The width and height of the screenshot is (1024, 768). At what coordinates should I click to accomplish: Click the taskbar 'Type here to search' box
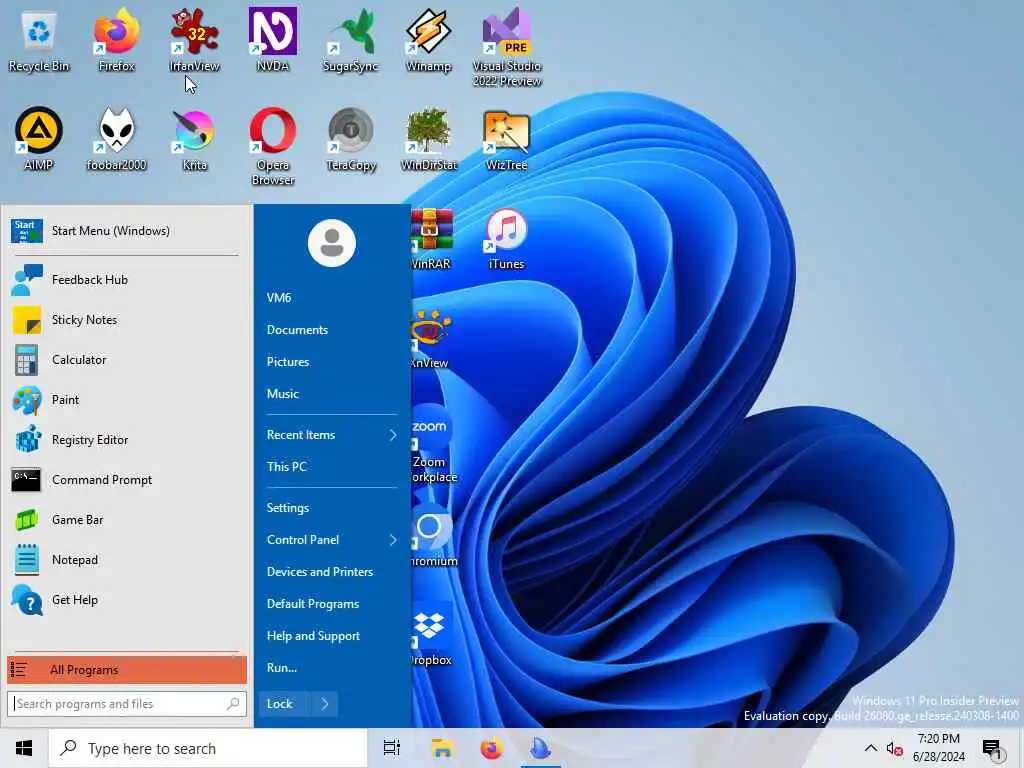click(x=208, y=748)
